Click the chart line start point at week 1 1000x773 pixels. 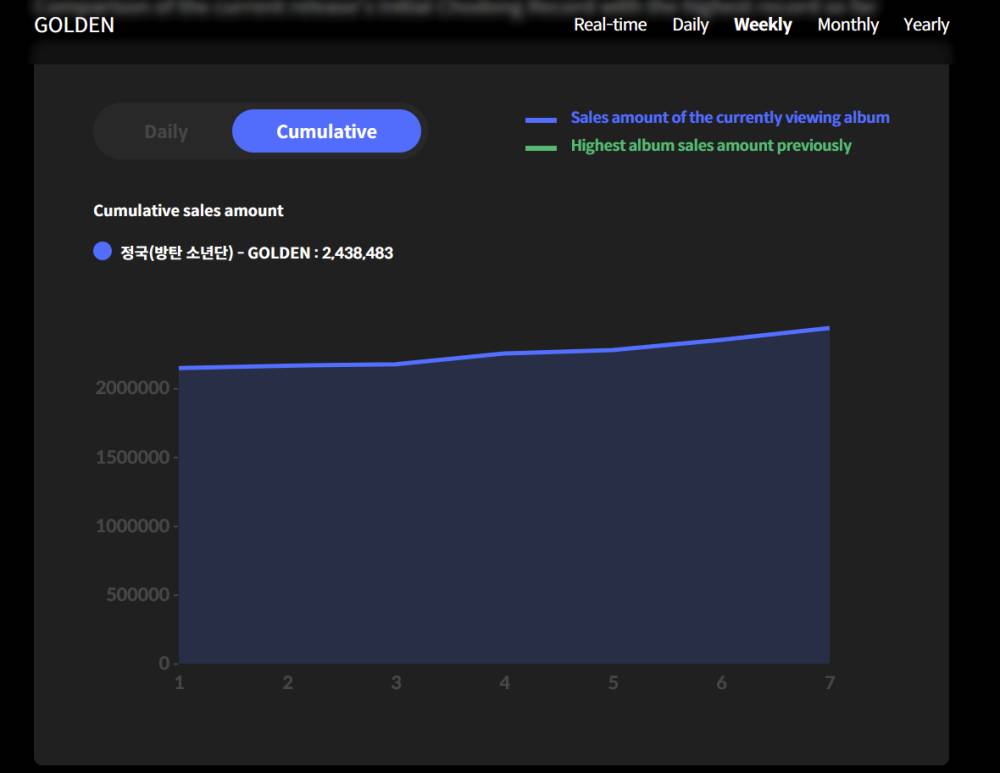(180, 368)
